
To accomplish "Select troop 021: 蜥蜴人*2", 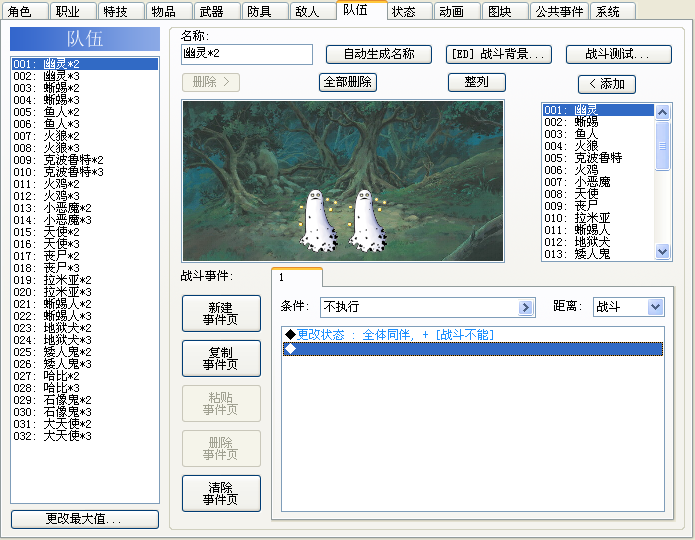I will (x=85, y=304).
